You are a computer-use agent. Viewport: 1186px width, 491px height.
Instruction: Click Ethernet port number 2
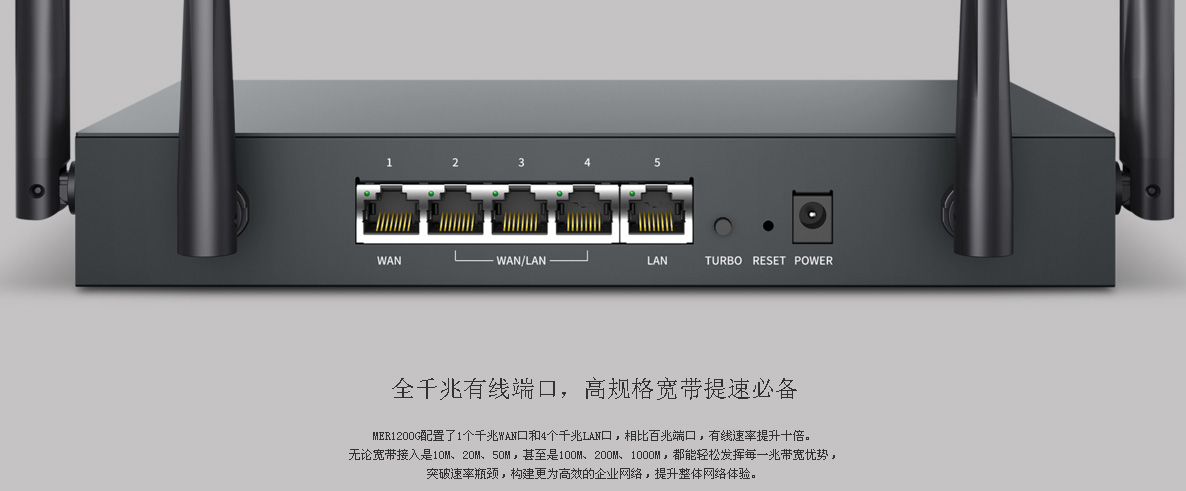[455, 211]
